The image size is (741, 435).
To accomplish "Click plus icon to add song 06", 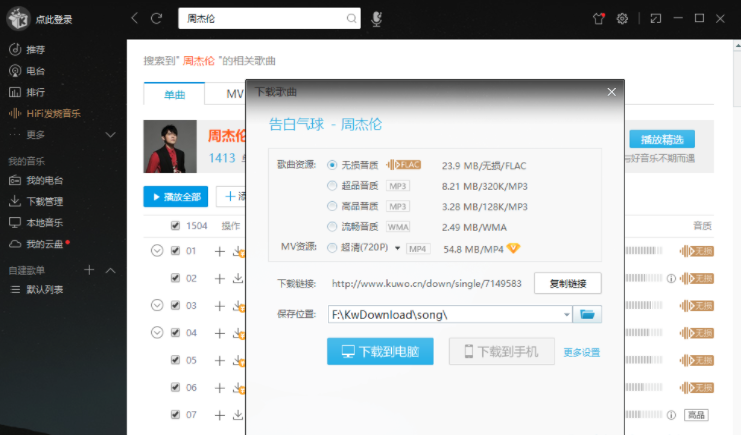I will point(220,388).
